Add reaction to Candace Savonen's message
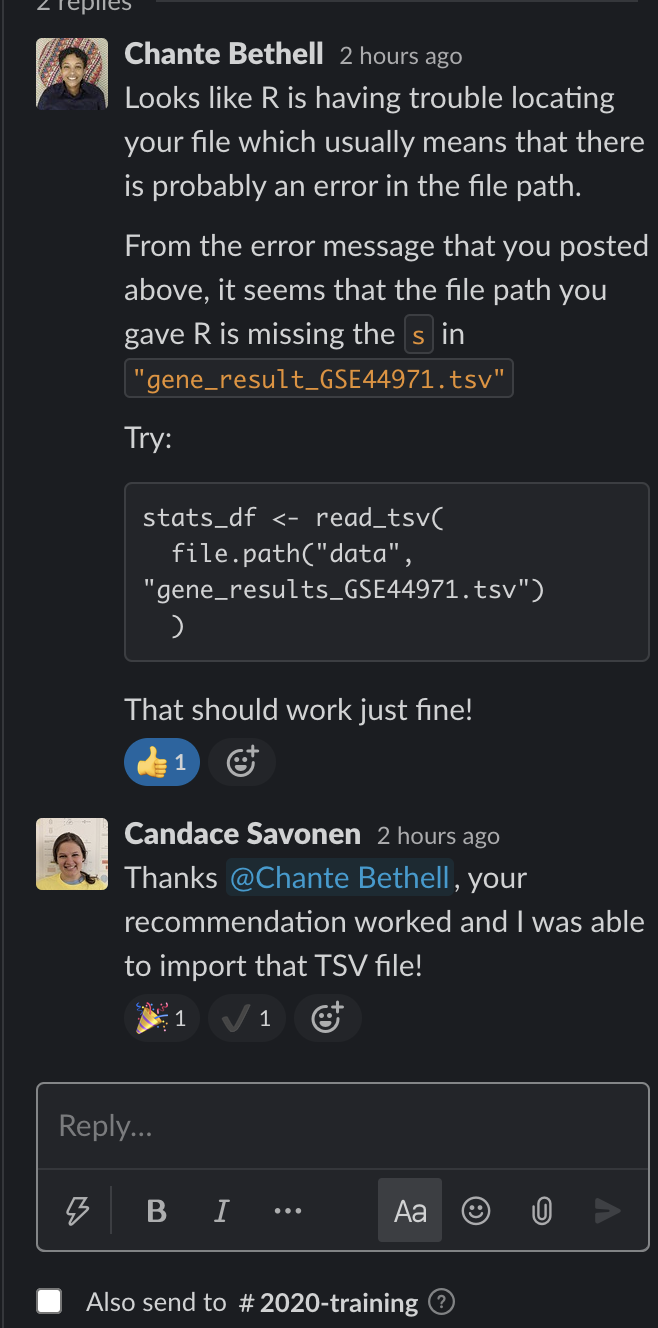Viewport: 658px width, 1328px height. tap(327, 1019)
